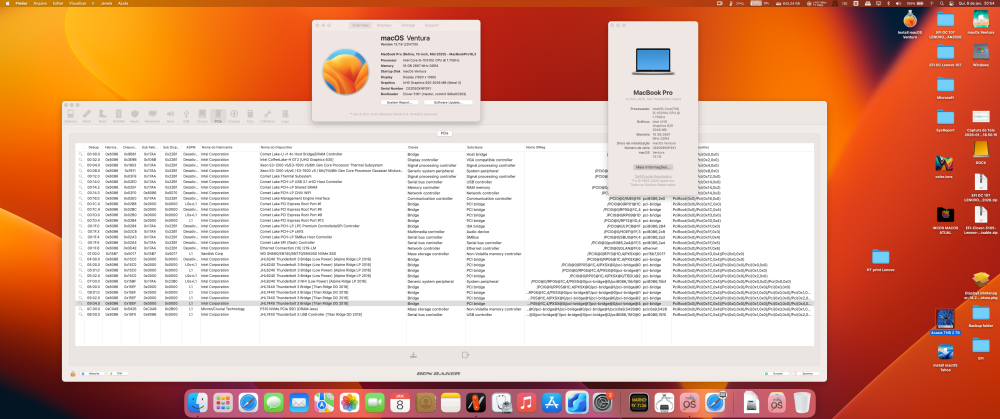Select the Micron/Crucial Technology P310 row

point(445,309)
